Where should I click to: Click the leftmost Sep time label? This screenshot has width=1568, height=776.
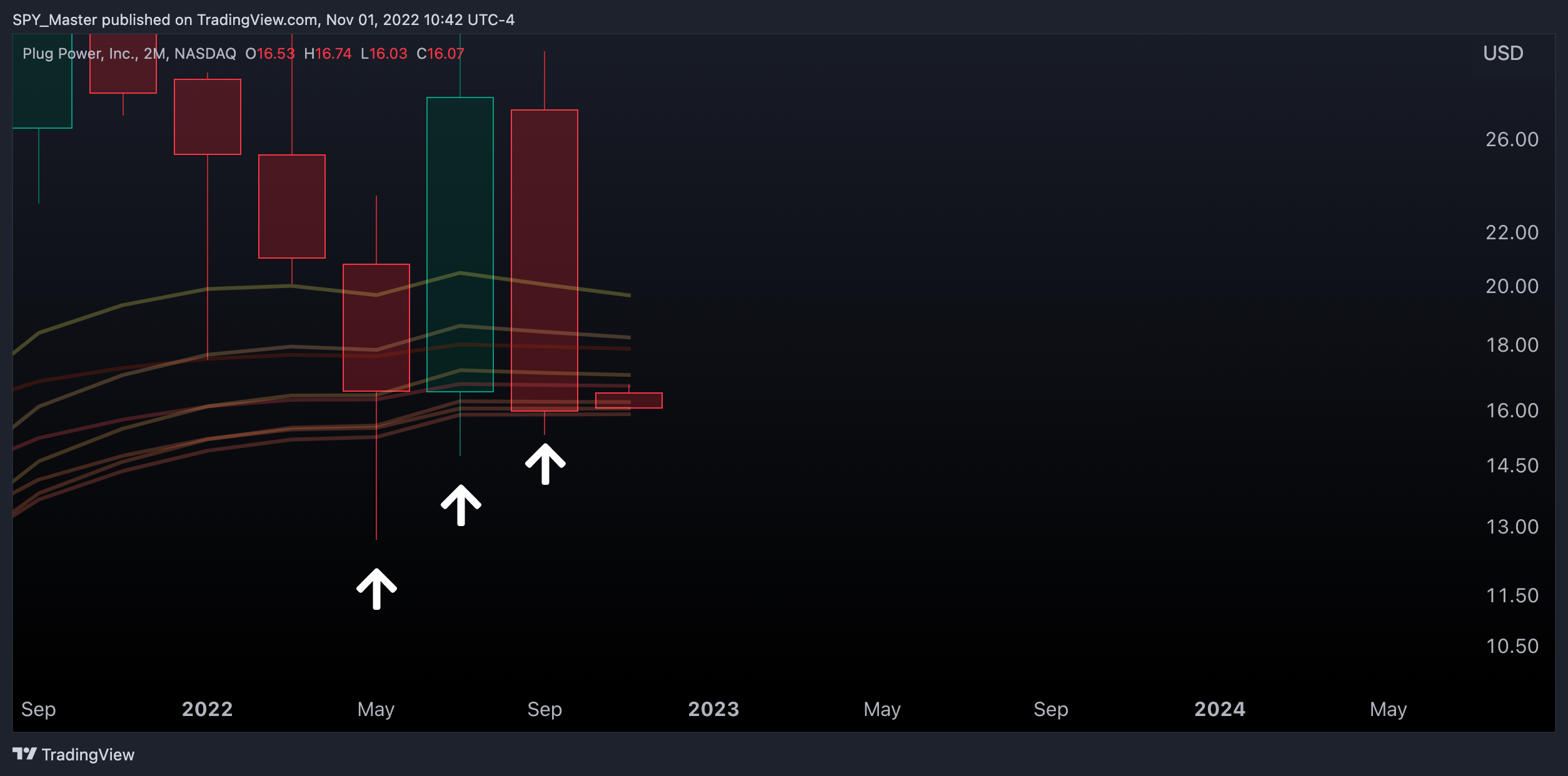[39, 710]
